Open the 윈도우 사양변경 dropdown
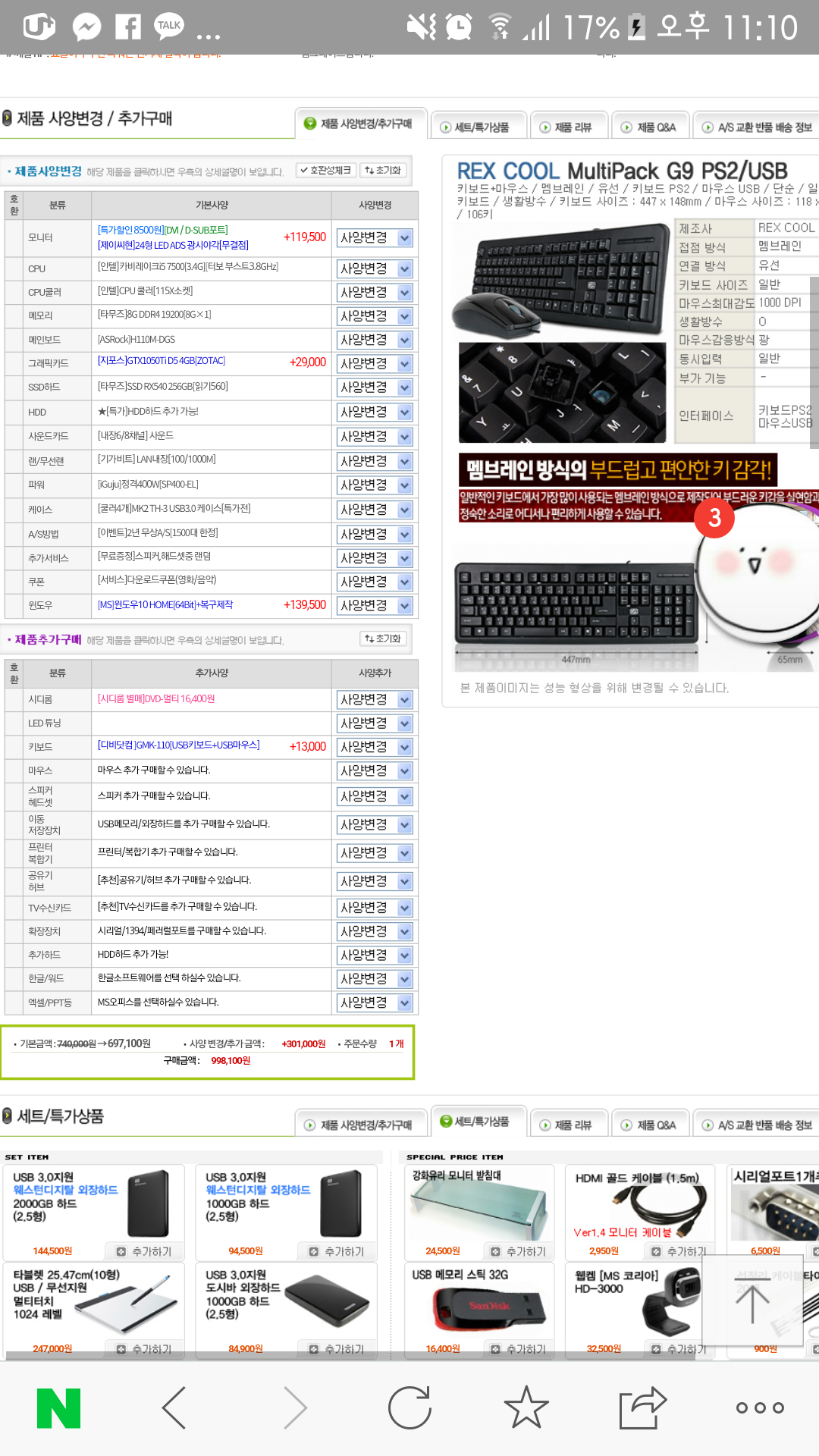 click(x=375, y=605)
